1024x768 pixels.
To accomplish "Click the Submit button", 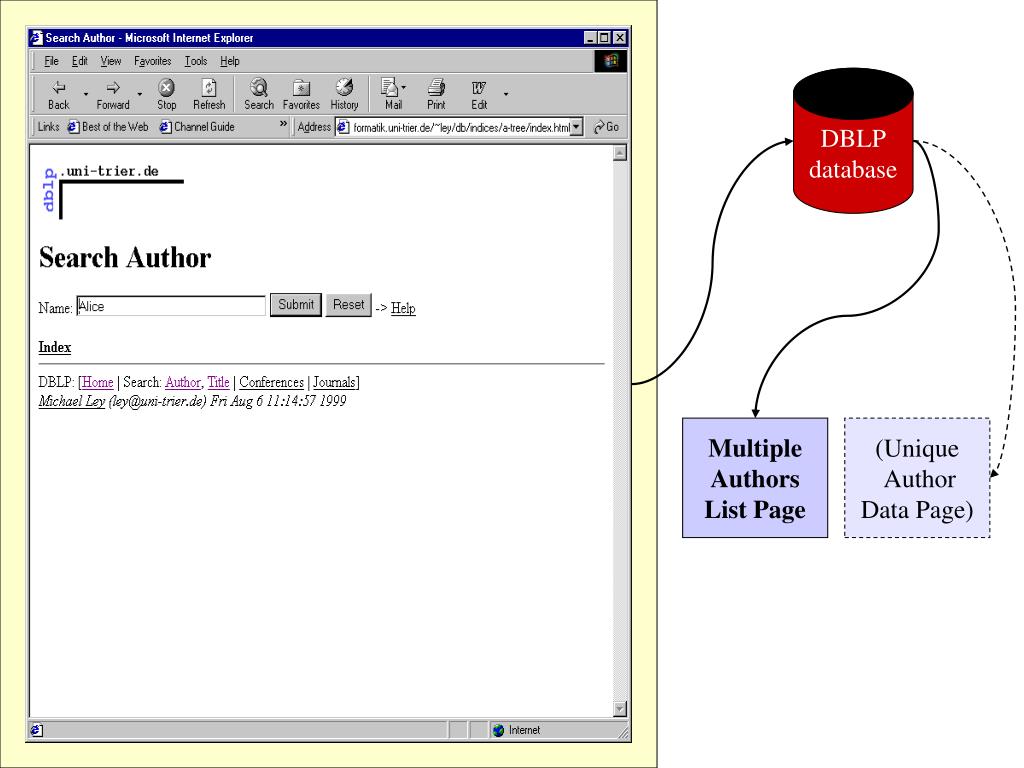I will 296,304.
